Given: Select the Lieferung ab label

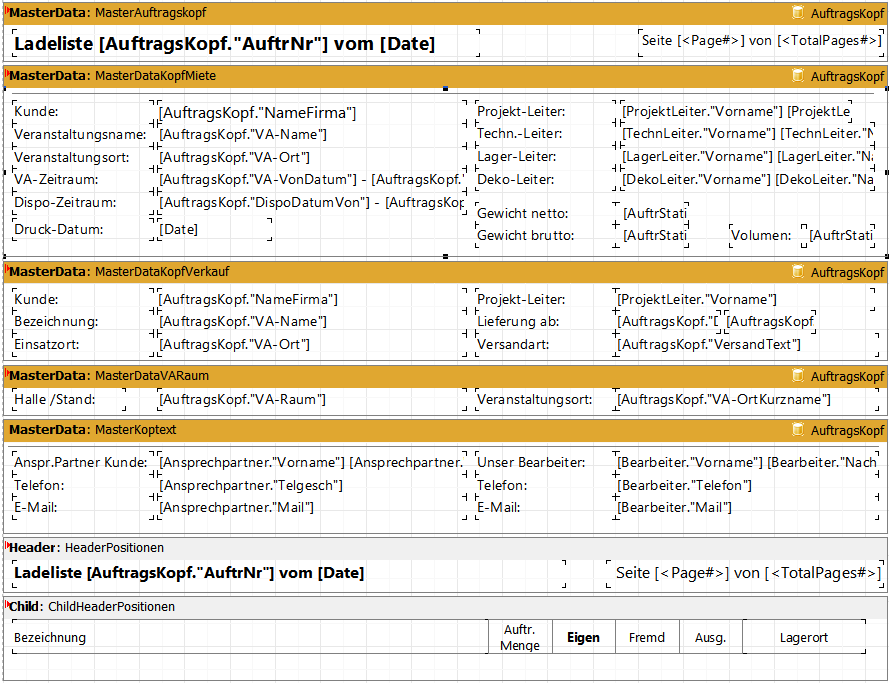Looking at the screenshot, I should [x=546, y=322].
